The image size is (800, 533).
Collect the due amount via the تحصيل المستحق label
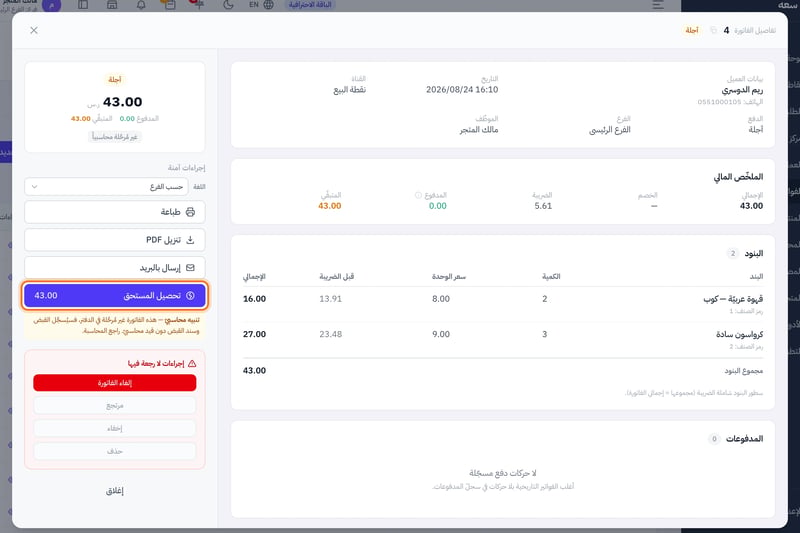coord(152,296)
